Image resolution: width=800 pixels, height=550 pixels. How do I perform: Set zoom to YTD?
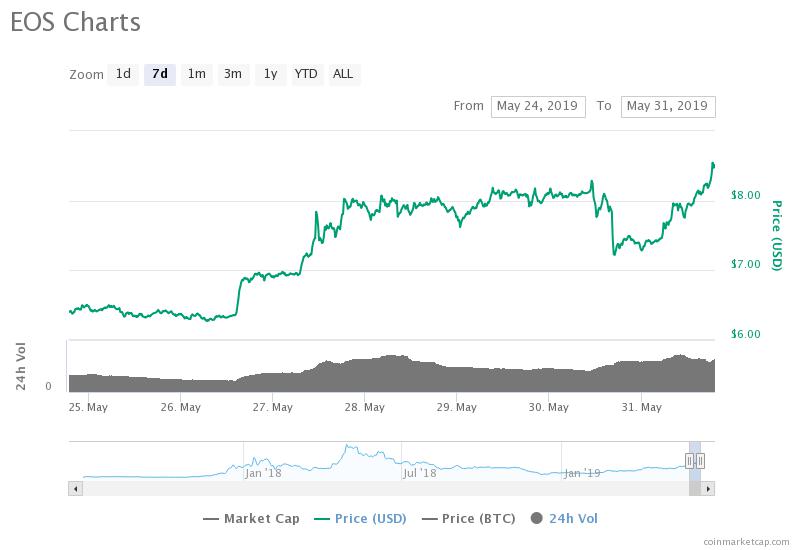[x=307, y=74]
